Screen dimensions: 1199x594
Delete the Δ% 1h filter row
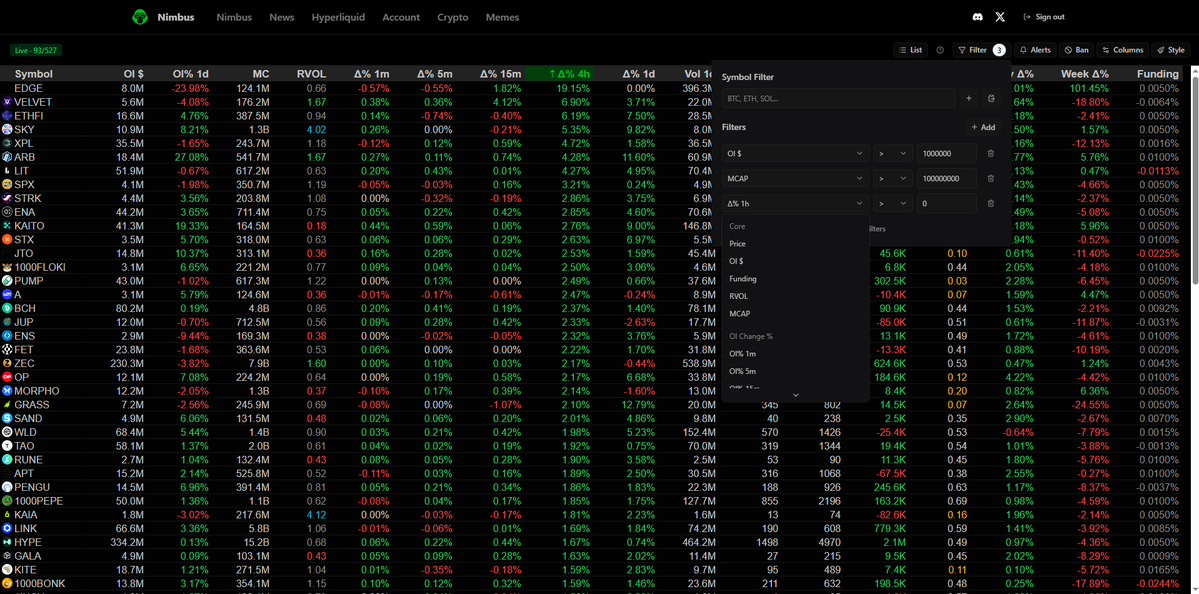click(991, 203)
